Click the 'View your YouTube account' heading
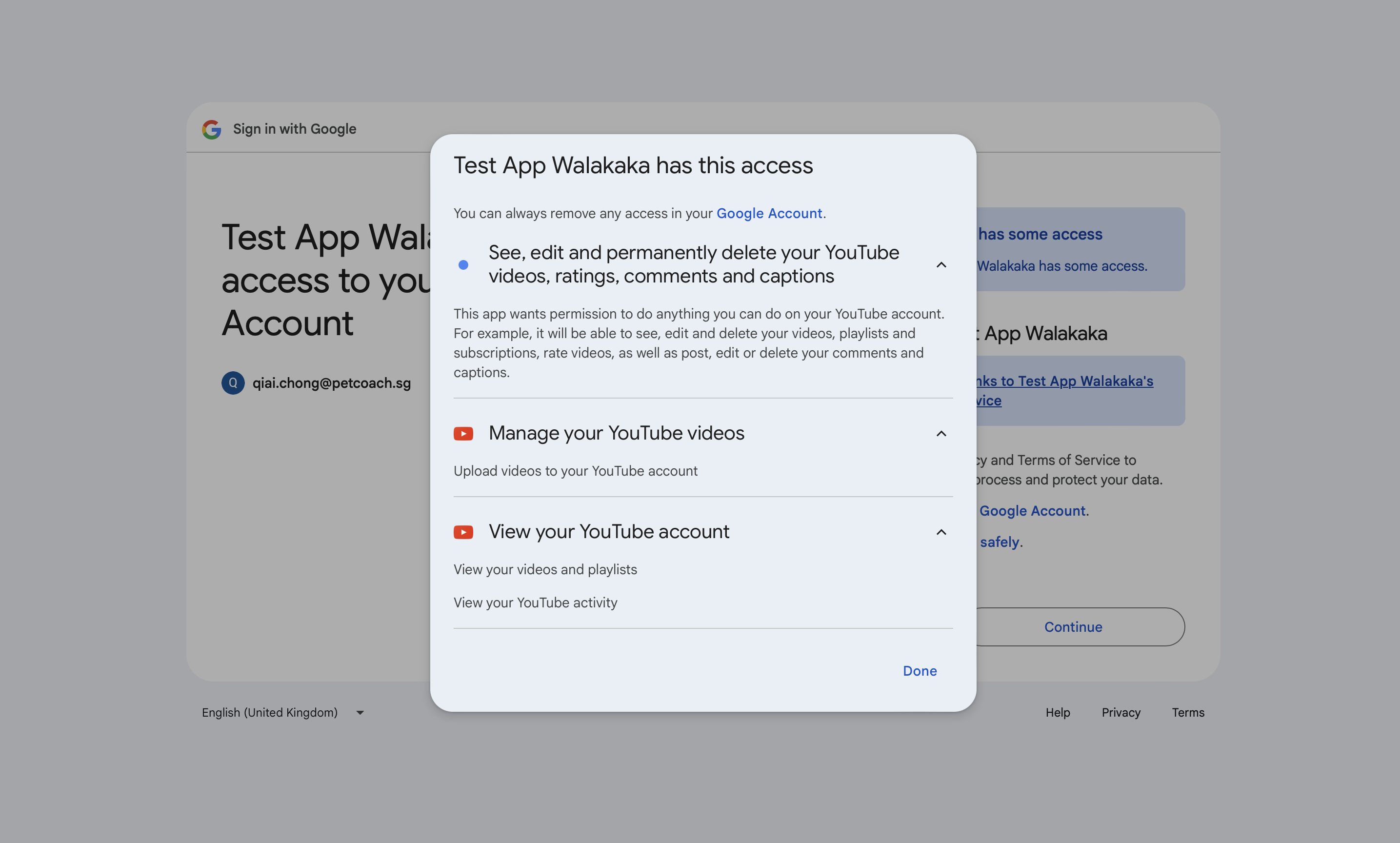 tap(609, 532)
